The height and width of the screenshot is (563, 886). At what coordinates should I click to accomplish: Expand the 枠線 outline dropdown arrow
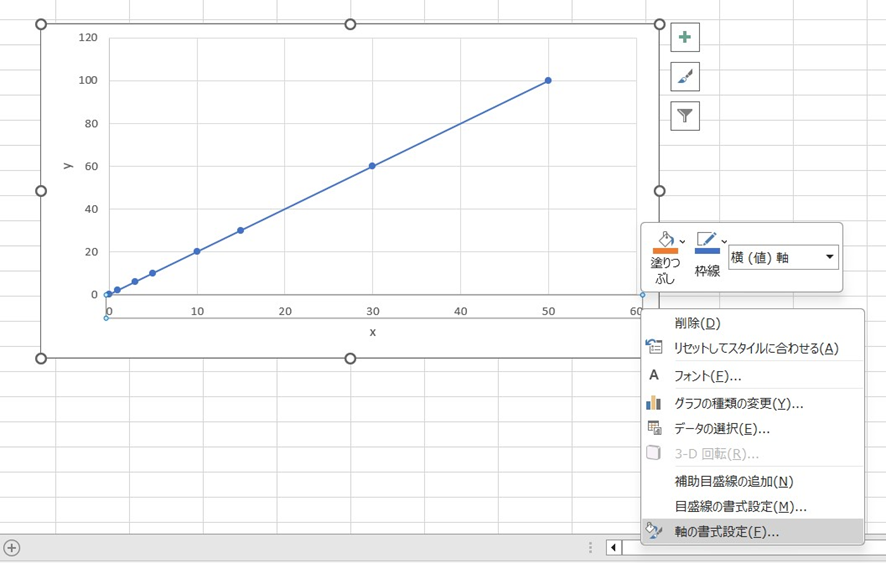click(724, 241)
